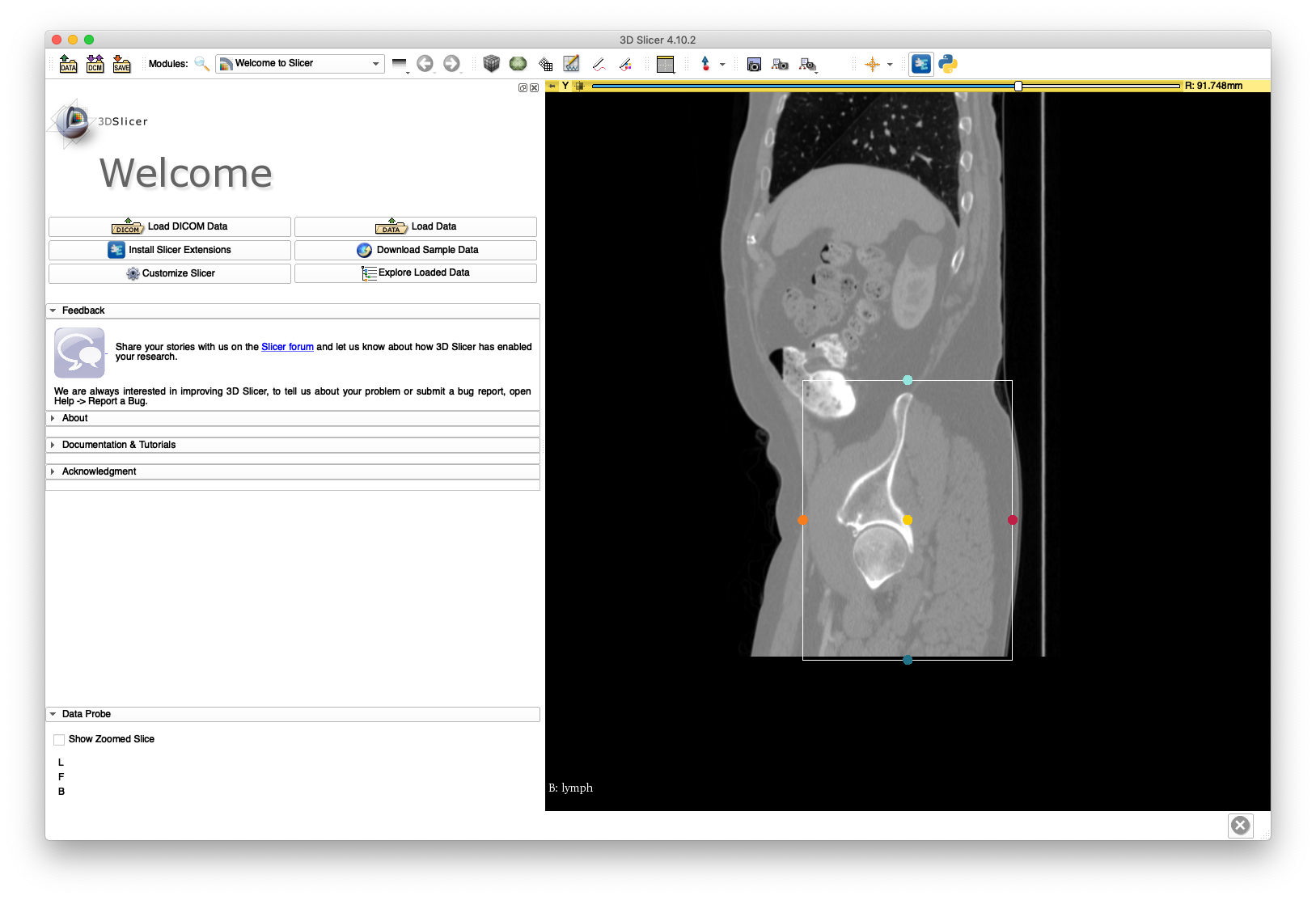Open the Markups module icon
Image resolution: width=1316 pixels, height=900 pixels.
pos(599,64)
